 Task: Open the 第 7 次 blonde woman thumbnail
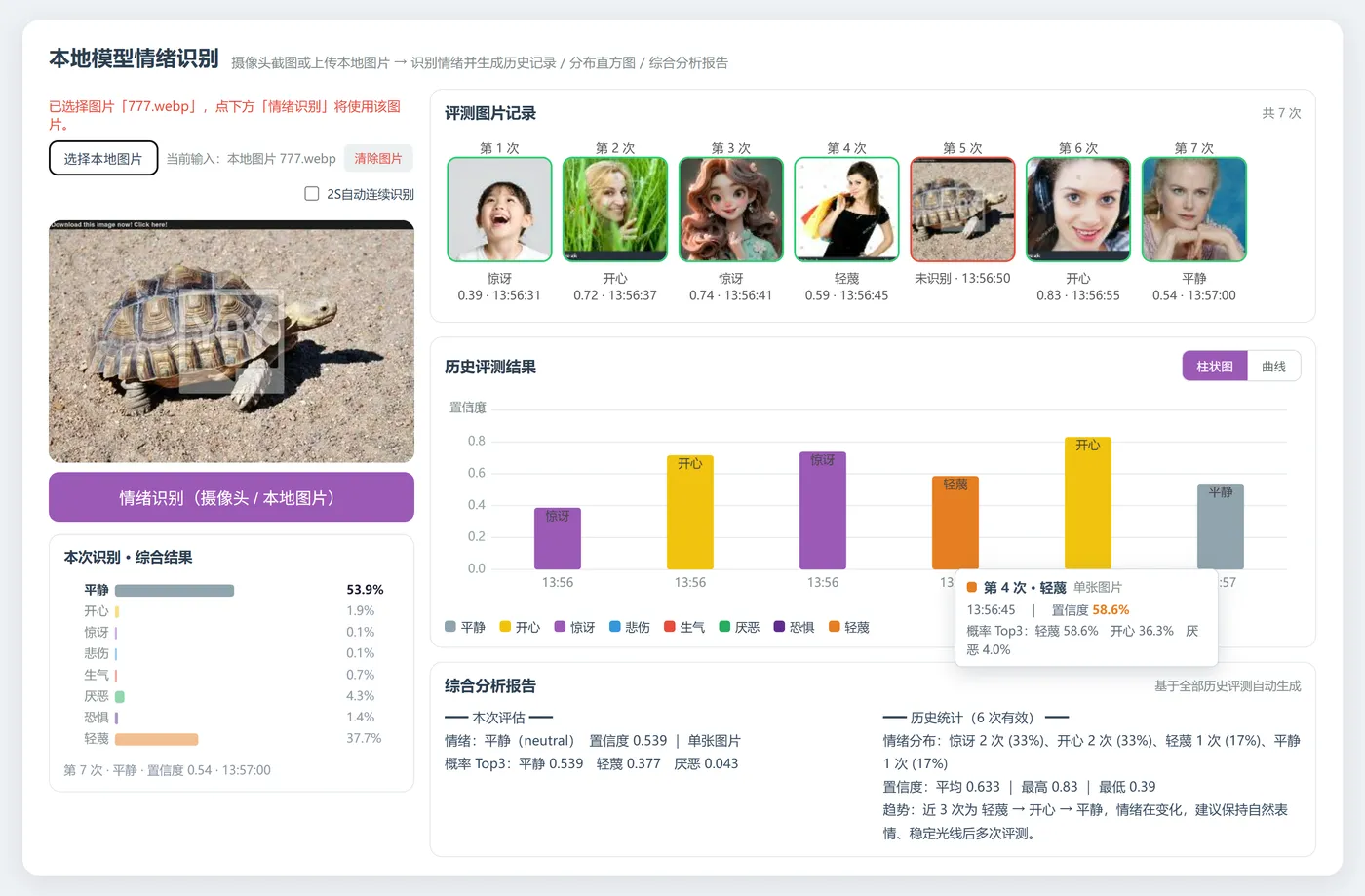[1194, 210]
